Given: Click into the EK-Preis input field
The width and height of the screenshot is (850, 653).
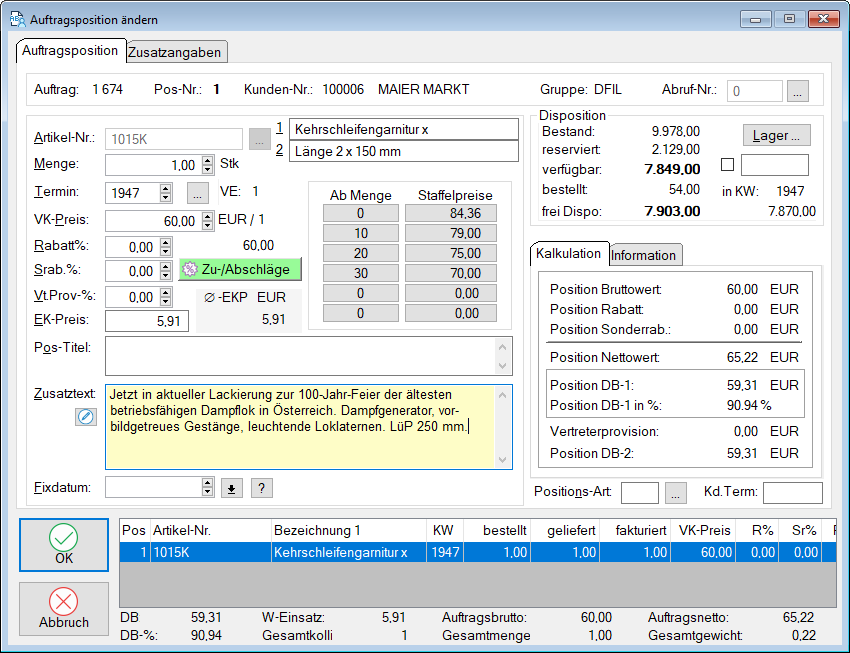Looking at the screenshot, I should coord(146,320).
